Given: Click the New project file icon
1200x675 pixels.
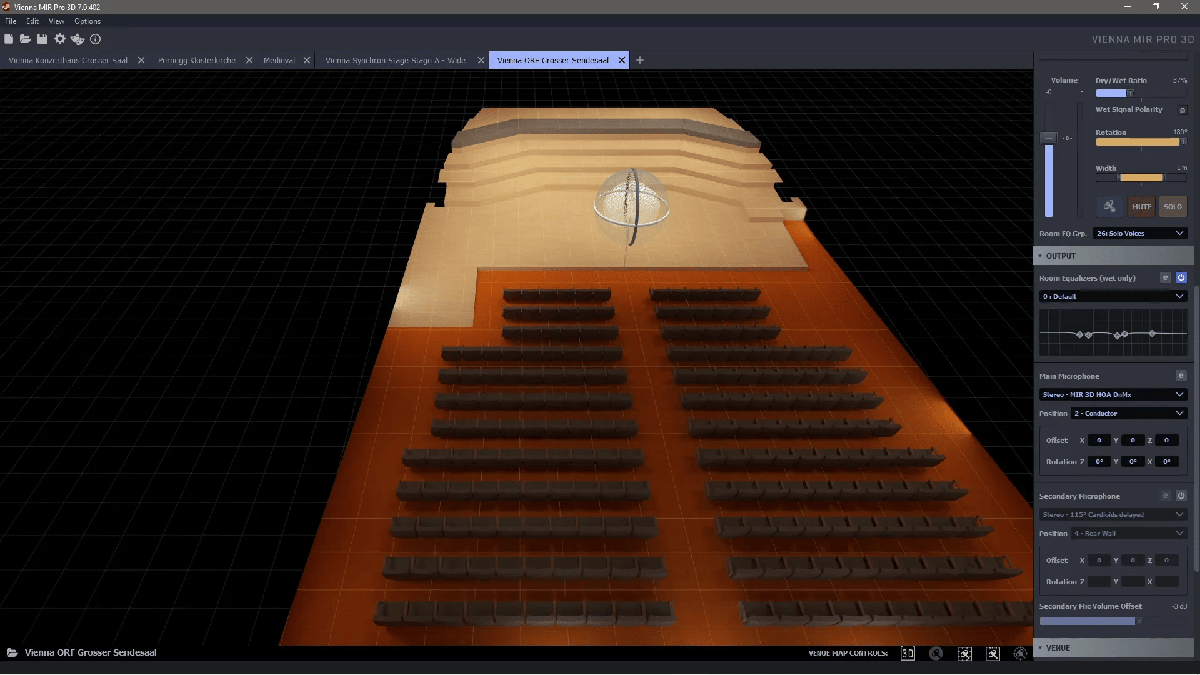Looking at the screenshot, I should [x=9, y=39].
